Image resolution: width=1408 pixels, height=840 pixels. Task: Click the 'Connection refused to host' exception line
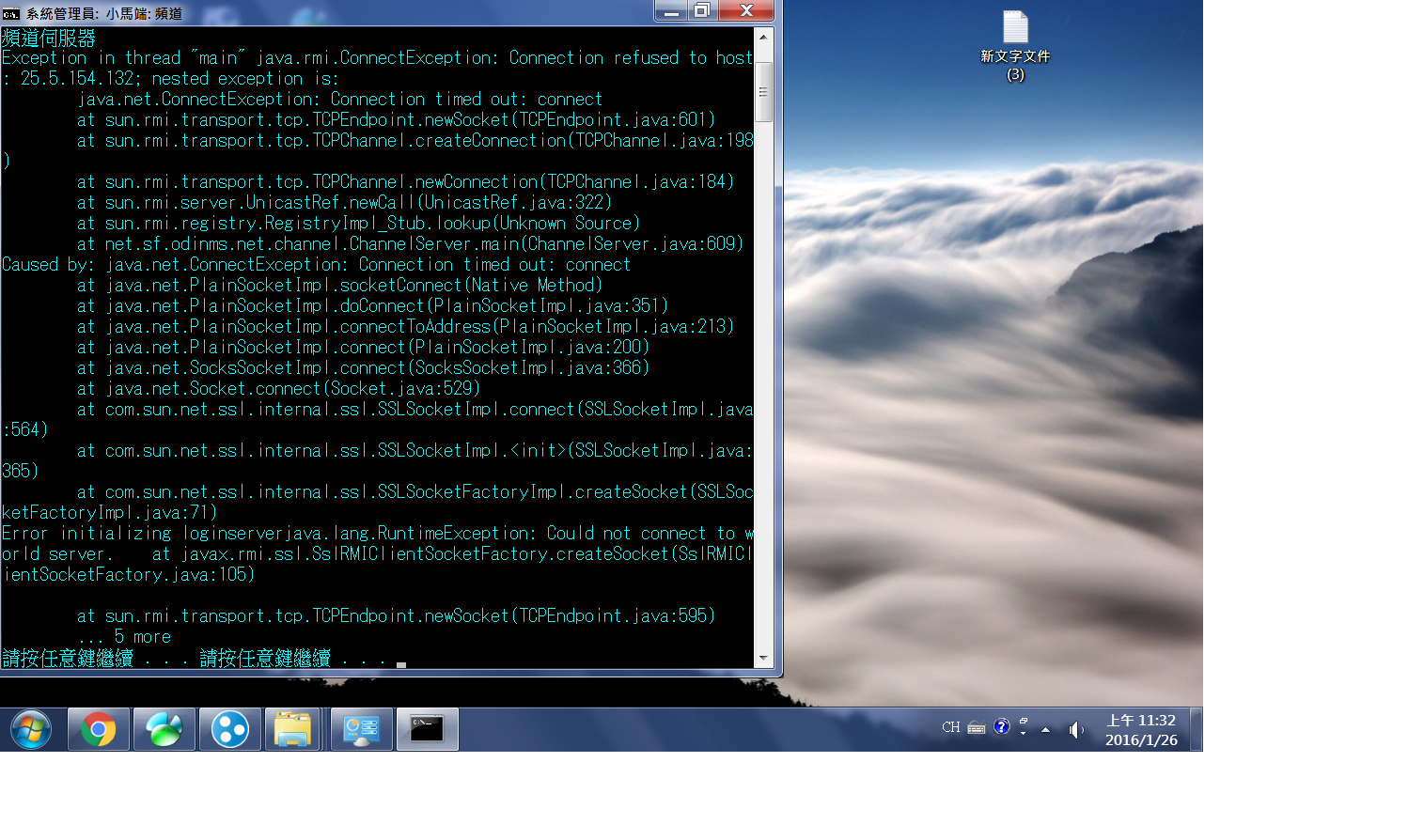point(378,58)
